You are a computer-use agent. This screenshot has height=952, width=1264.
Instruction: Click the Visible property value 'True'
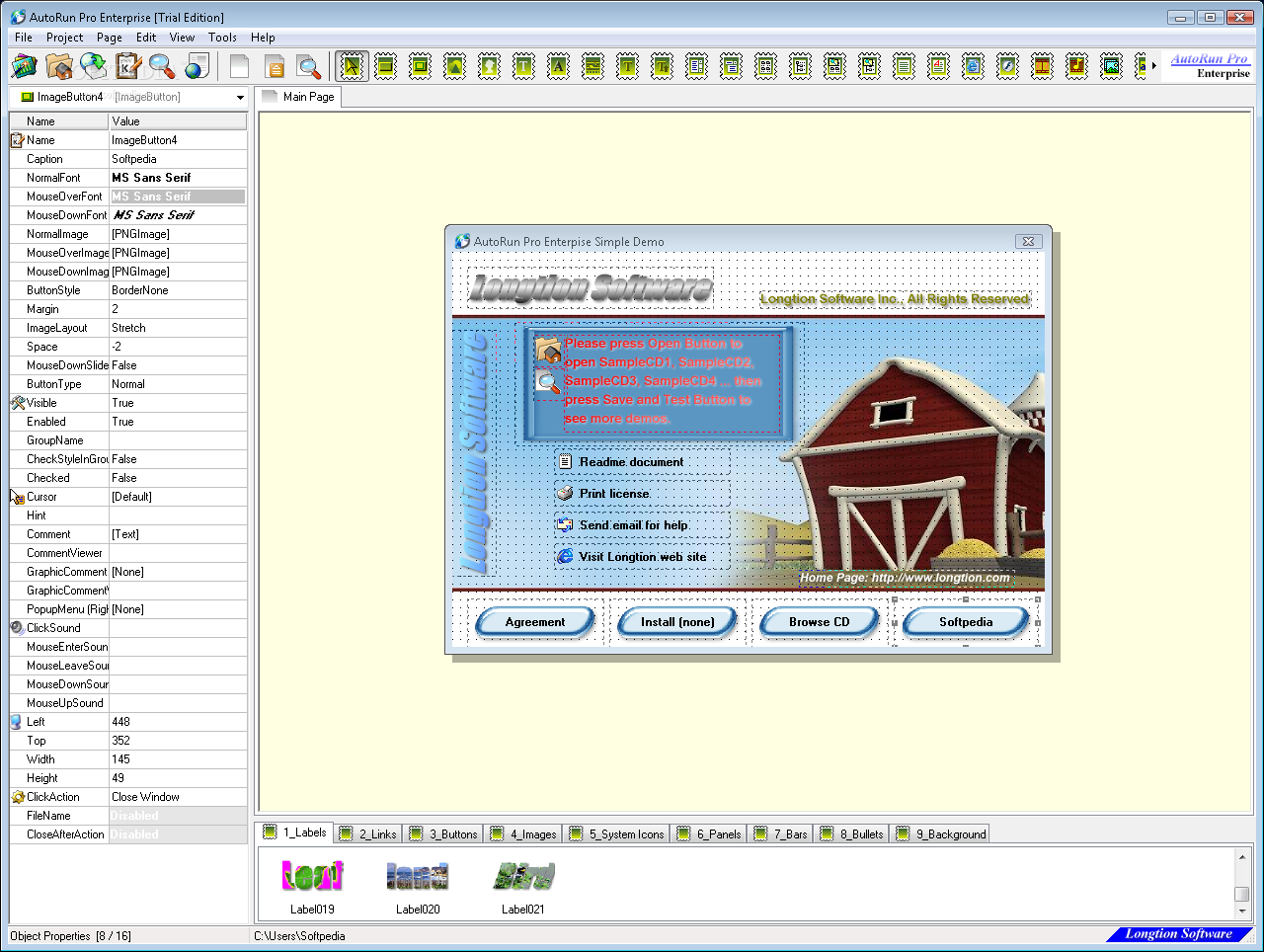(178, 403)
